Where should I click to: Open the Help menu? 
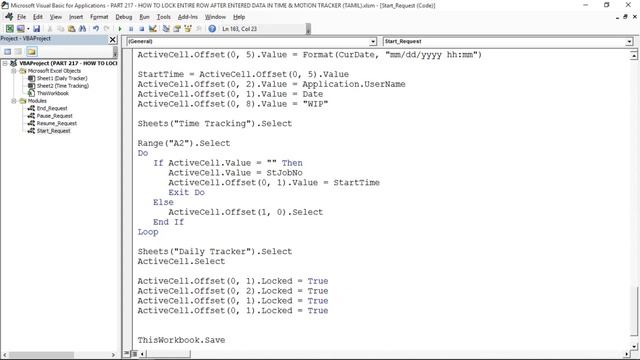click(239, 17)
